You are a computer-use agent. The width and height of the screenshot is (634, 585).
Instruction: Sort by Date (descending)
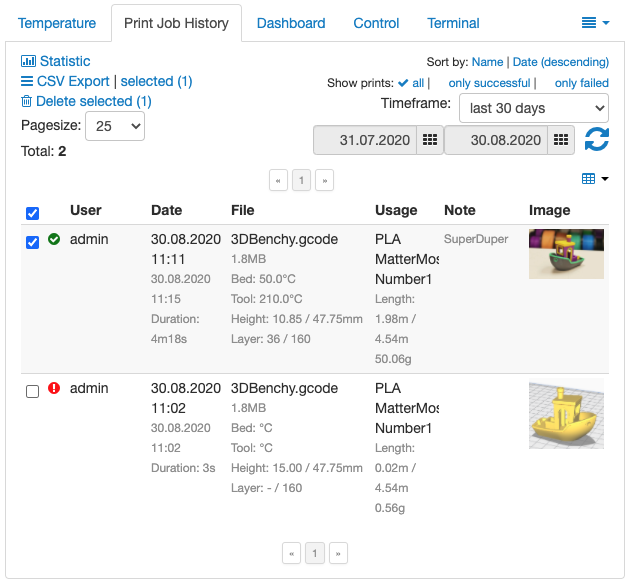click(x=560, y=62)
